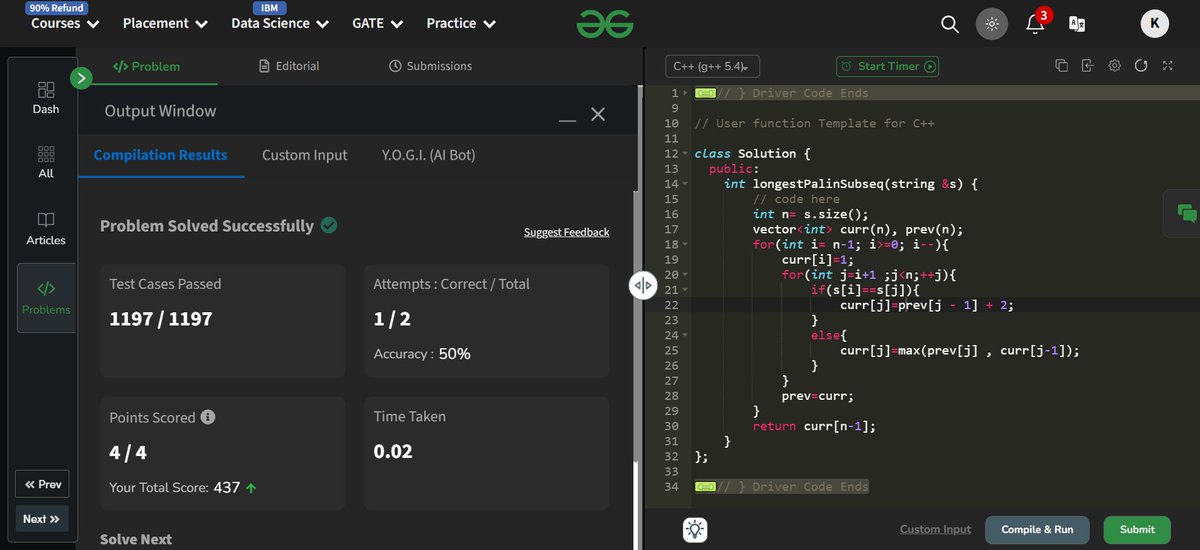Image resolution: width=1200 pixels, height=550 pixels.
Task: Open the All sidebar item
Action: tap(46, 163)
